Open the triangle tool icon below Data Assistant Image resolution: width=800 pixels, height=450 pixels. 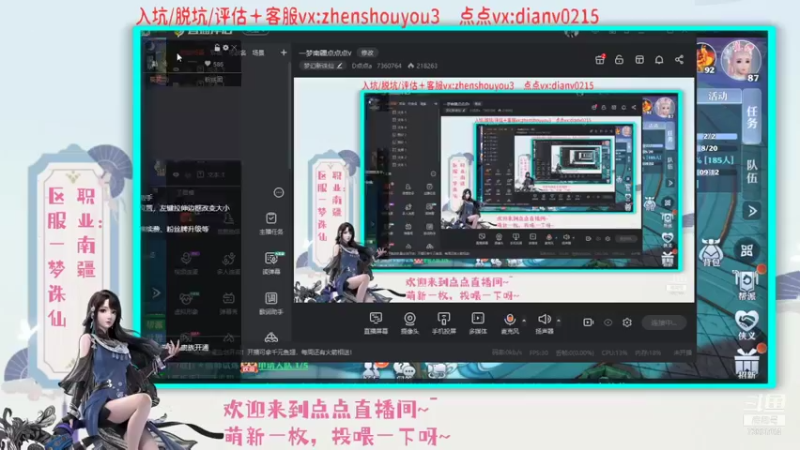[x=271, y=337]
